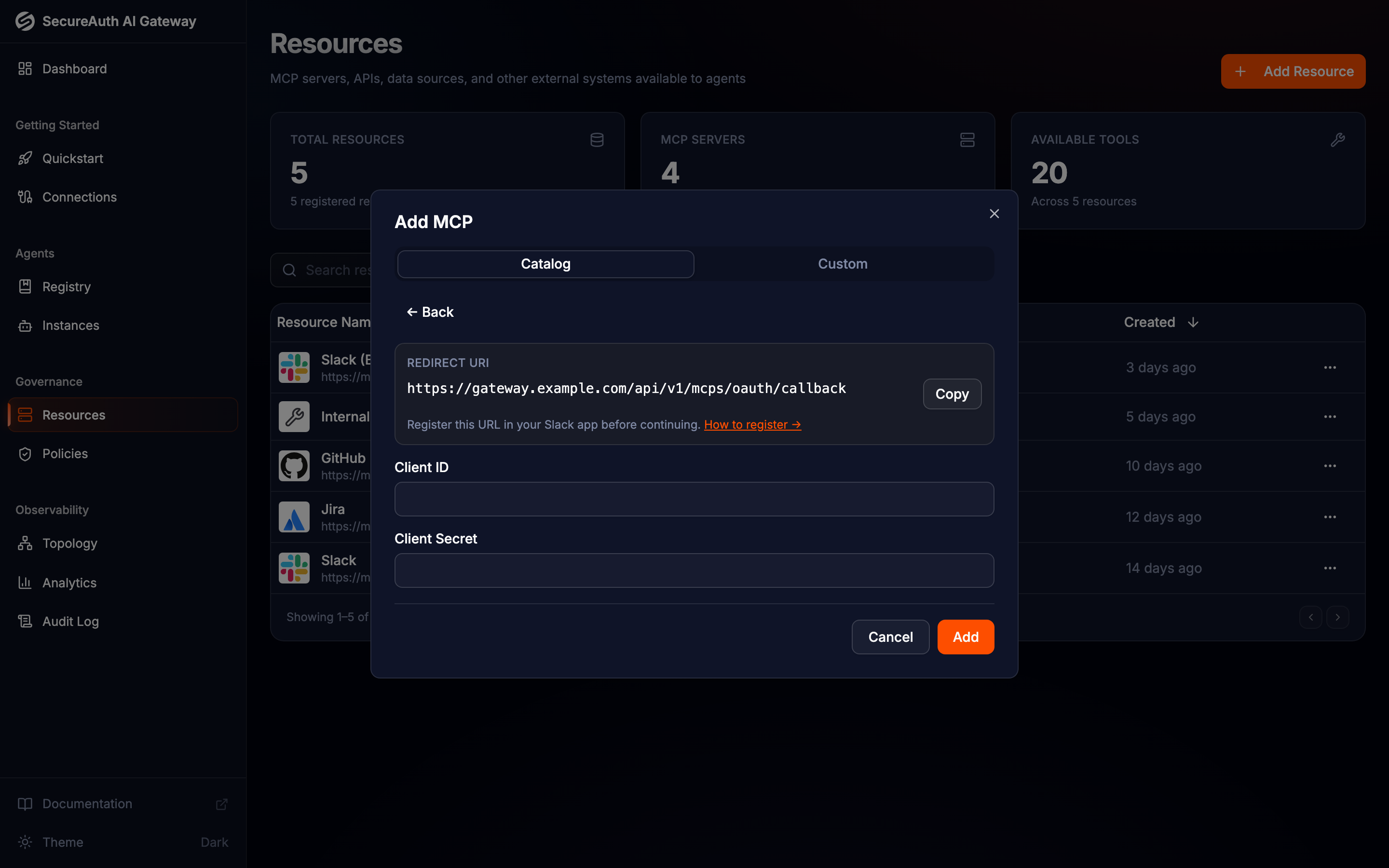
Task: Open more options for the 10 days ago row
Action: coord(1330,465)
